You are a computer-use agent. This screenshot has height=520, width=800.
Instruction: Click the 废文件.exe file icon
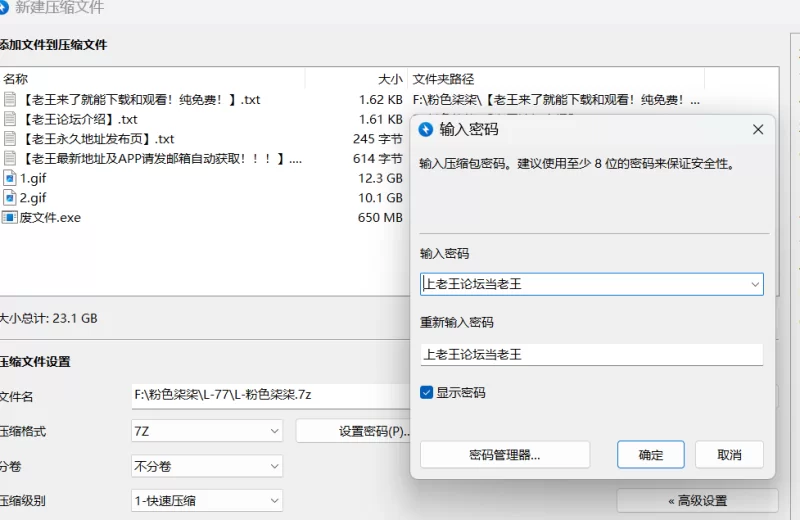[x=10, y=217]
